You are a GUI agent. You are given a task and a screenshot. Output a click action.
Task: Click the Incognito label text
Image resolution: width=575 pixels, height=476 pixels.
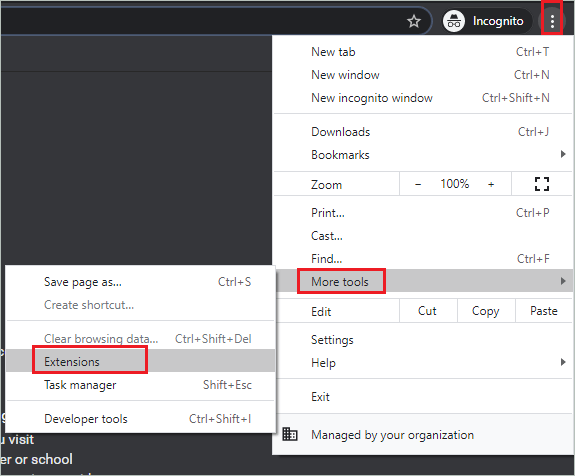(498, 21)
